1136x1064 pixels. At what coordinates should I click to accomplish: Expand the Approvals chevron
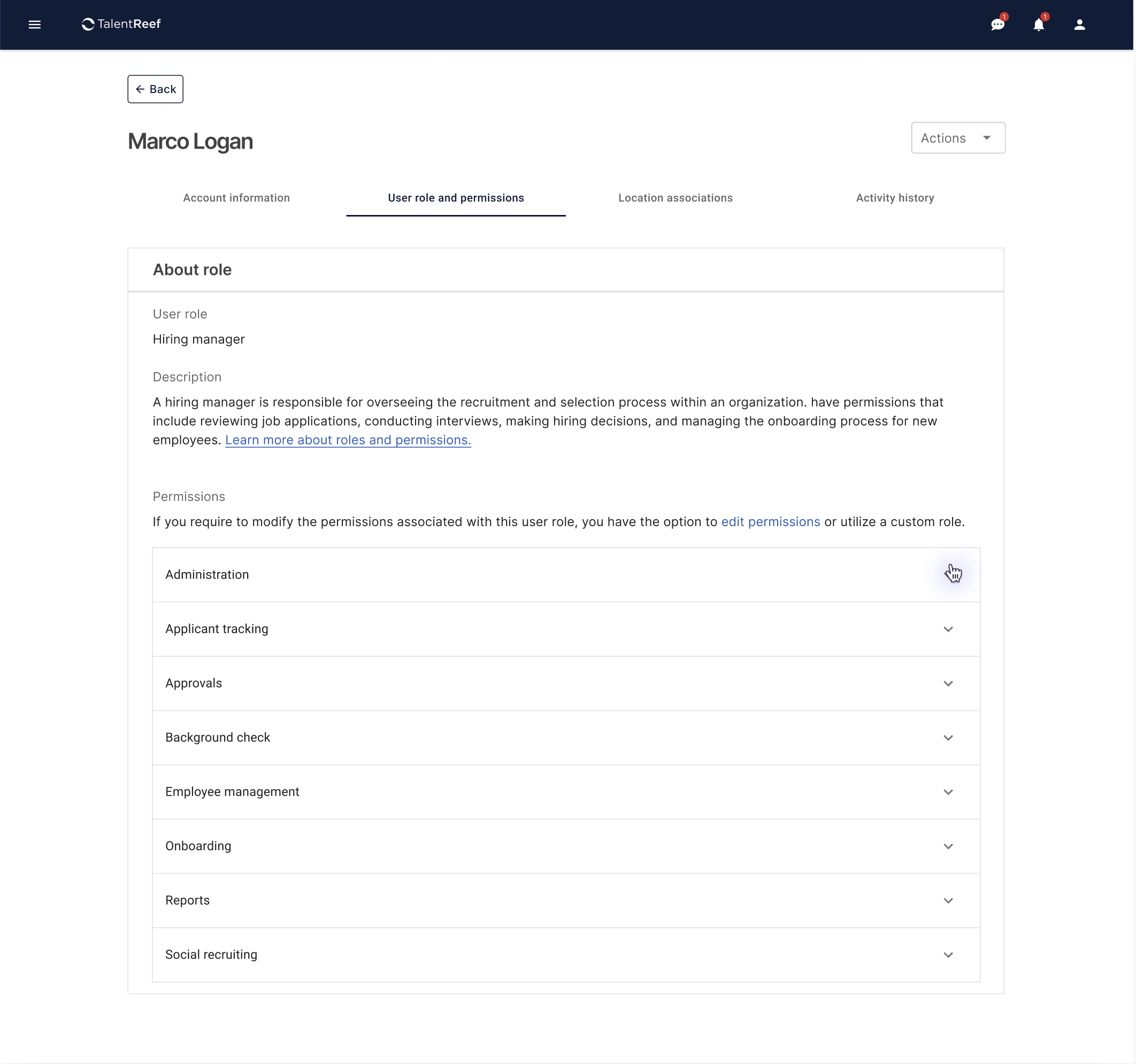[x=948, y=683]
